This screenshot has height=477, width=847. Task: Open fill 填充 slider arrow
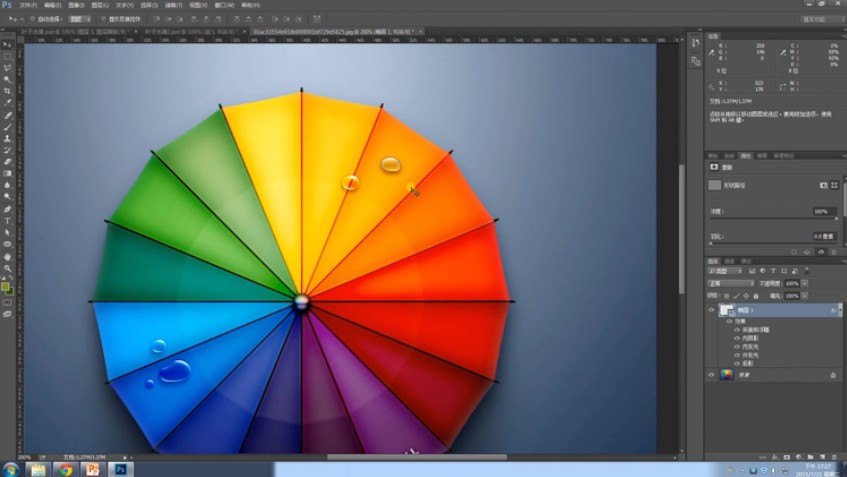pyautogui.click(x=804, y=296)
